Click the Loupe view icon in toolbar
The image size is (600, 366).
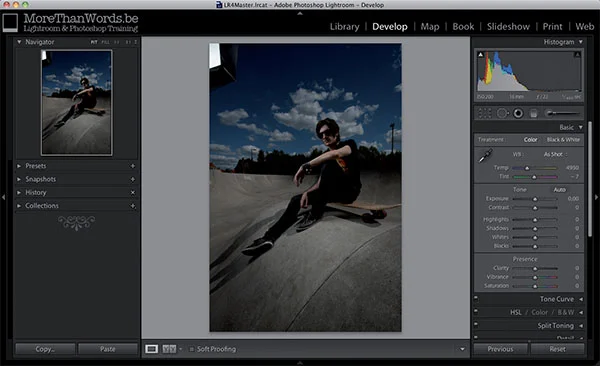pyautogui.click(x=151, y=349)
